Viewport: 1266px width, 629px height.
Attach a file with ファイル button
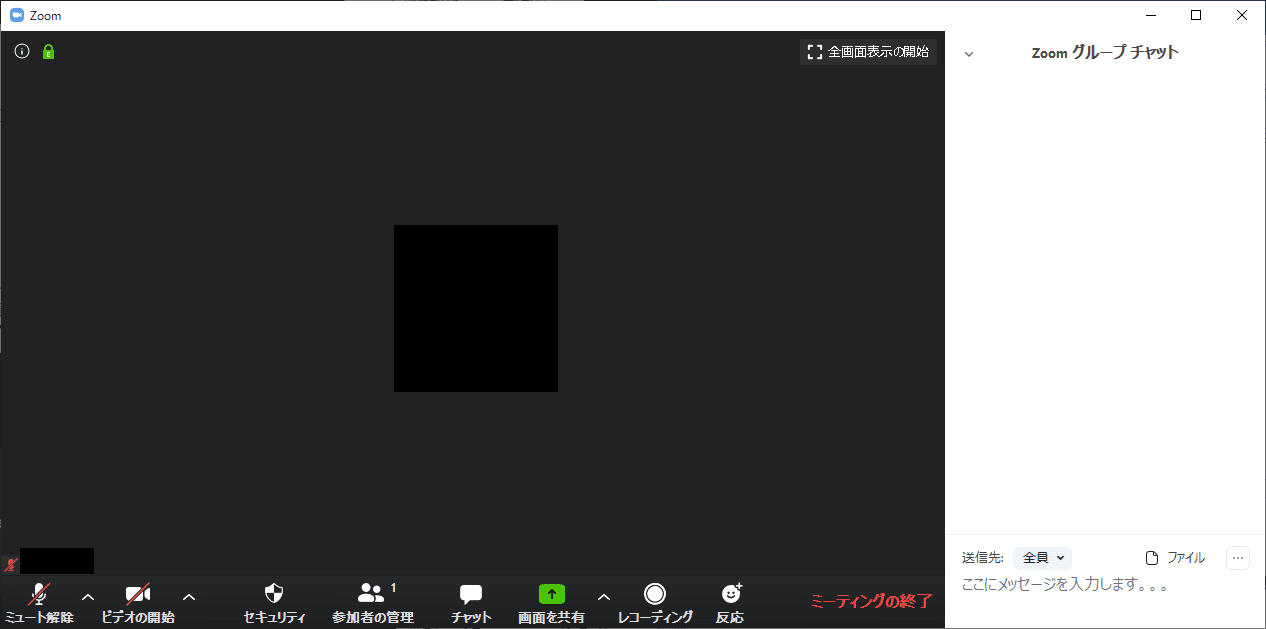1175,558
